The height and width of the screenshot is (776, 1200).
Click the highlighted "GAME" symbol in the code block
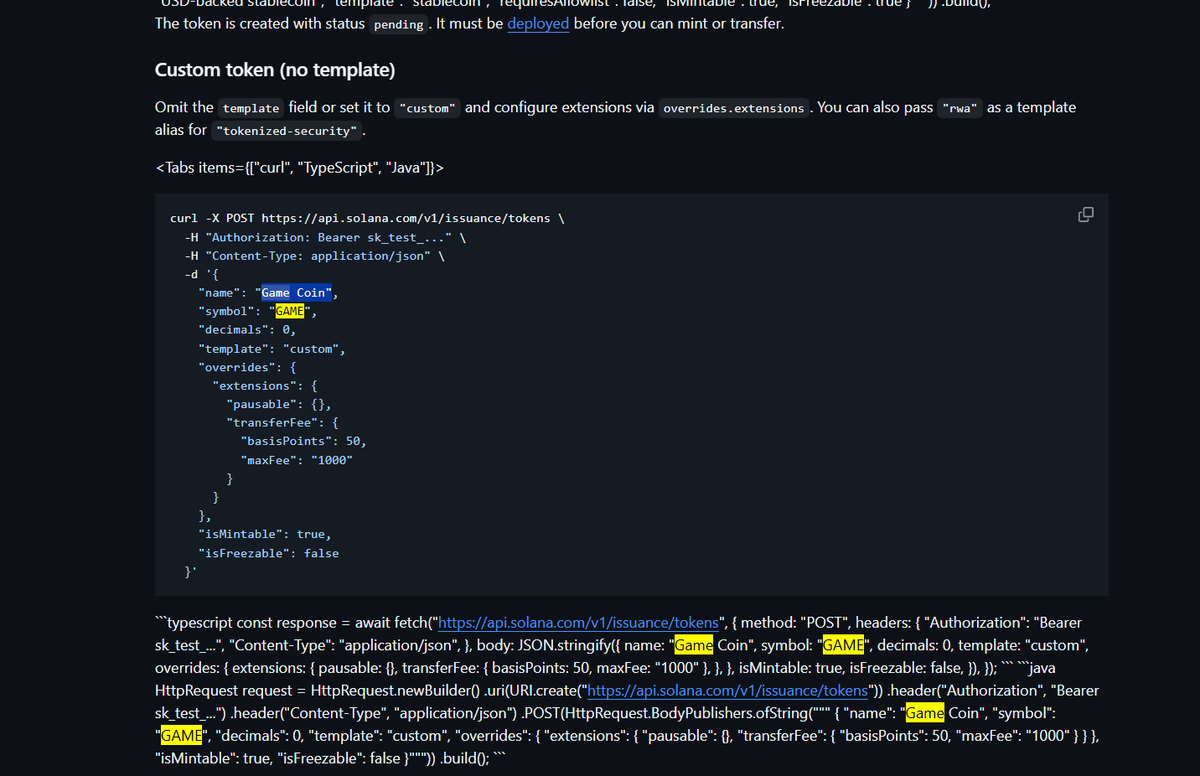(x=289, y=312)
